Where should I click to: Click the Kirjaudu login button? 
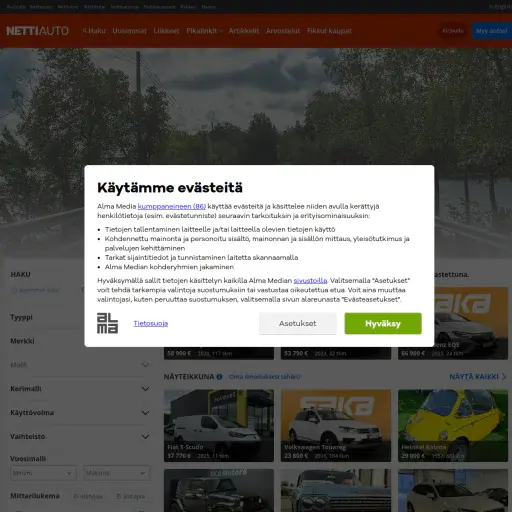453,31
